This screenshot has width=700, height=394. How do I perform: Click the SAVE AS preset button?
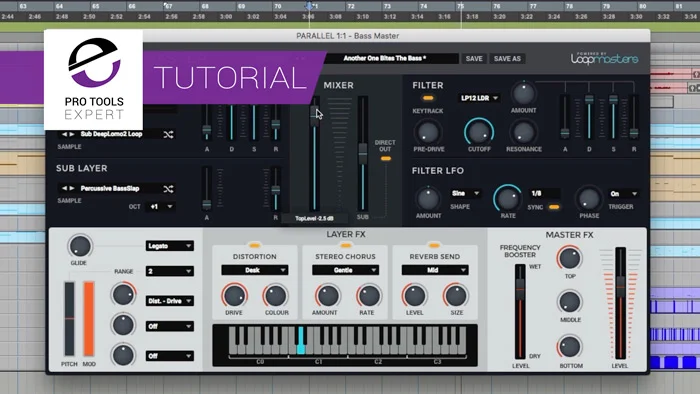point(507,58)
